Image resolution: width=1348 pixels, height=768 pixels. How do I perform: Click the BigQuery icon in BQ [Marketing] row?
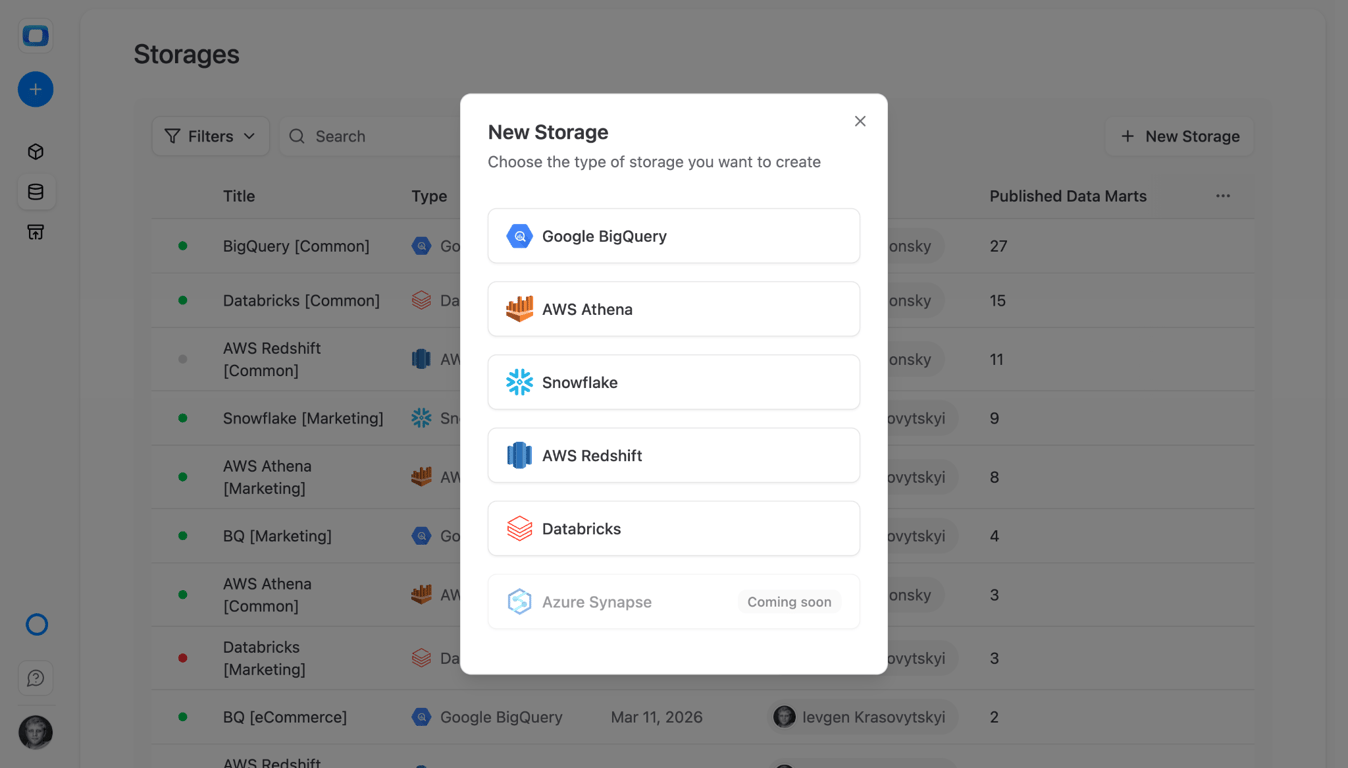(x=422, y=536)
